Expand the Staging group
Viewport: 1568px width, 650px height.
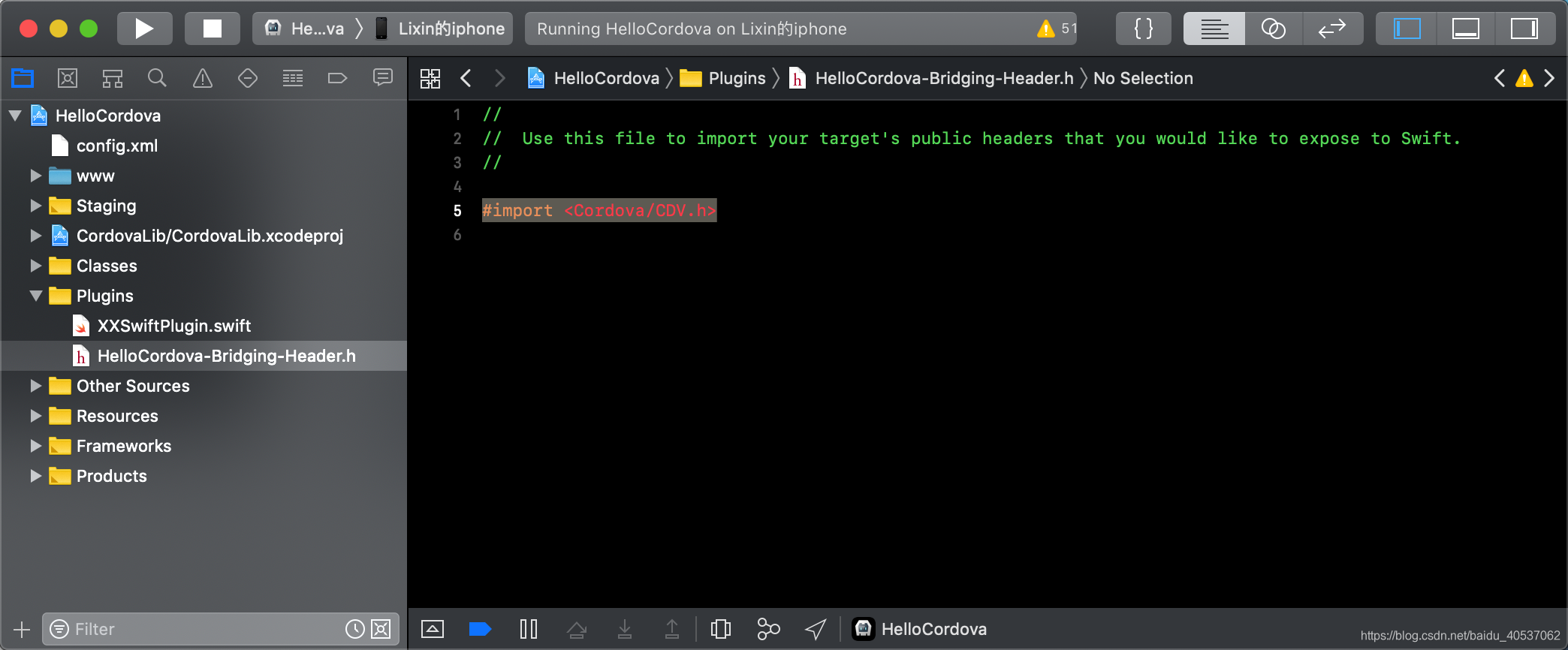pyautogui.click(x=35, y=206)
